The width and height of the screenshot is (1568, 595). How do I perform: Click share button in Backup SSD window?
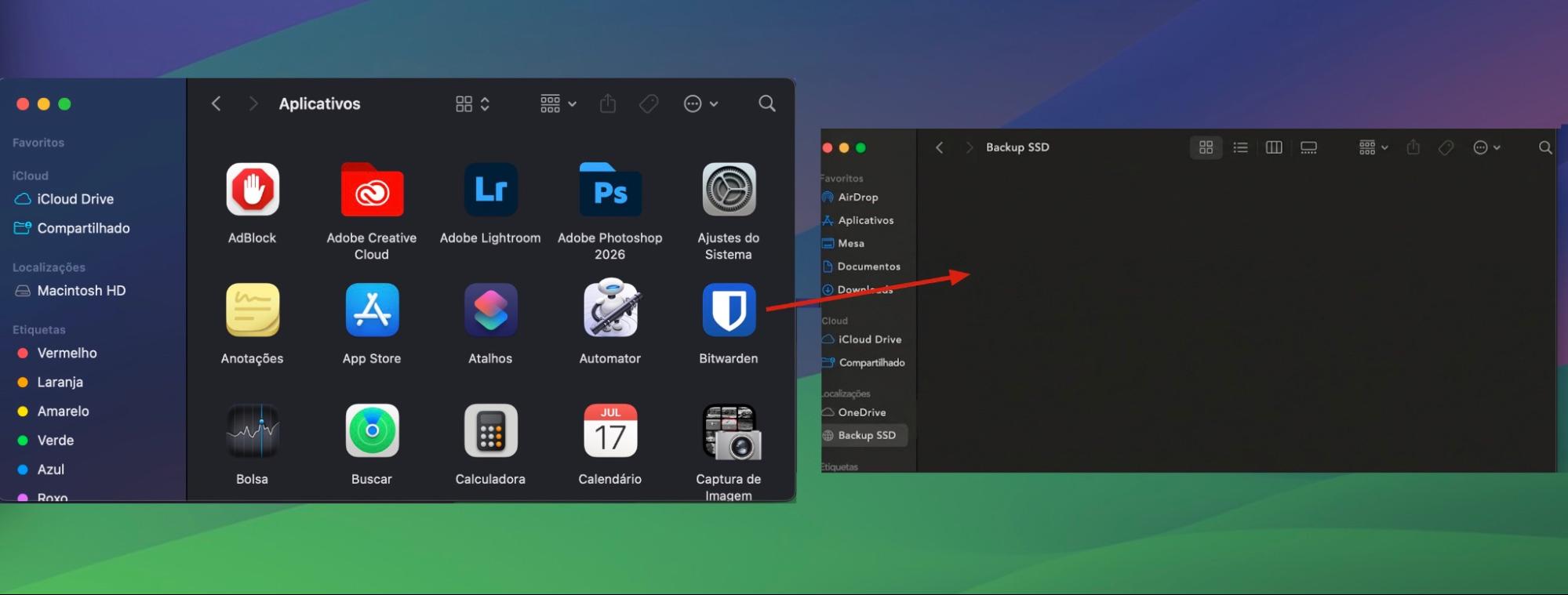pos(1413,147)
